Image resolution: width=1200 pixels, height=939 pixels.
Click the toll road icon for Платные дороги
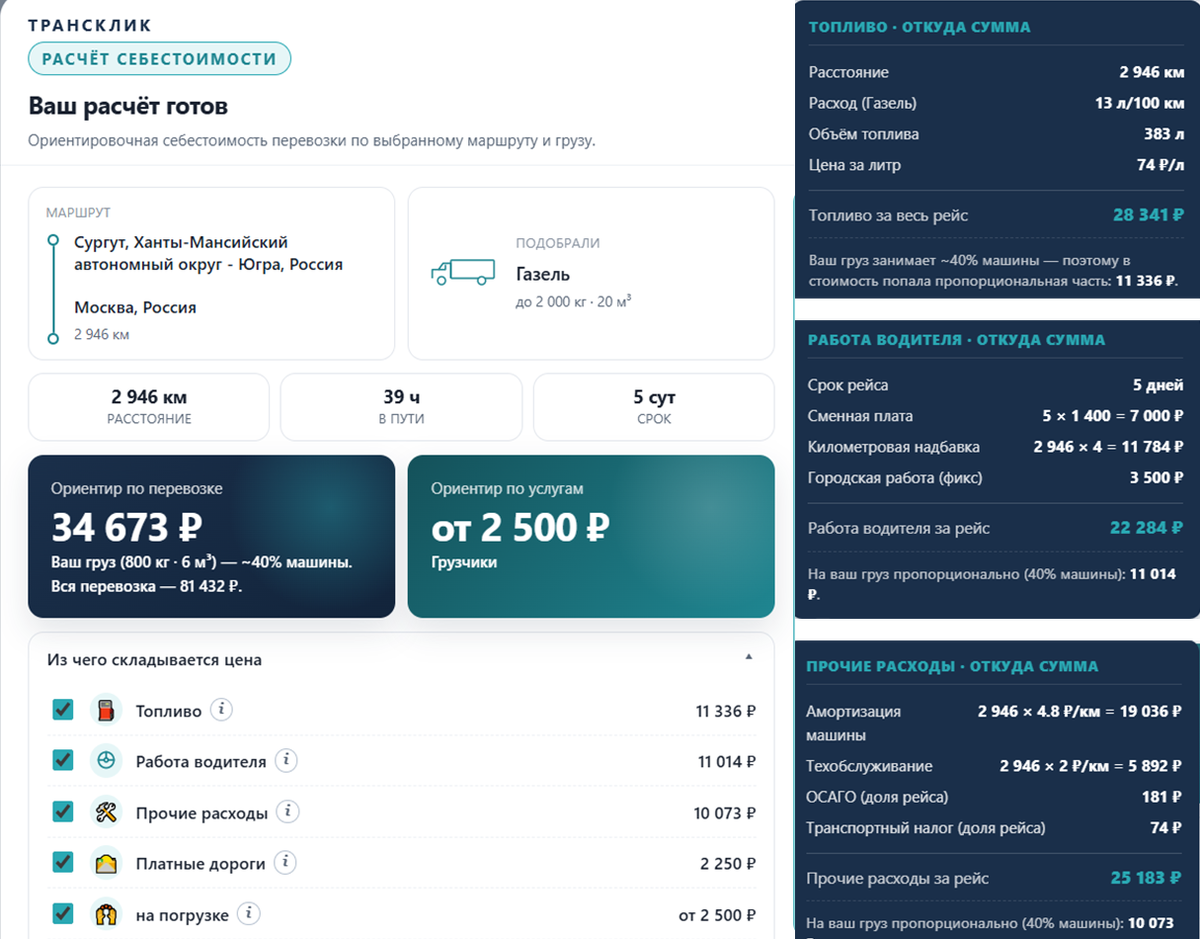pyautogui.click(x=106, y=863)
